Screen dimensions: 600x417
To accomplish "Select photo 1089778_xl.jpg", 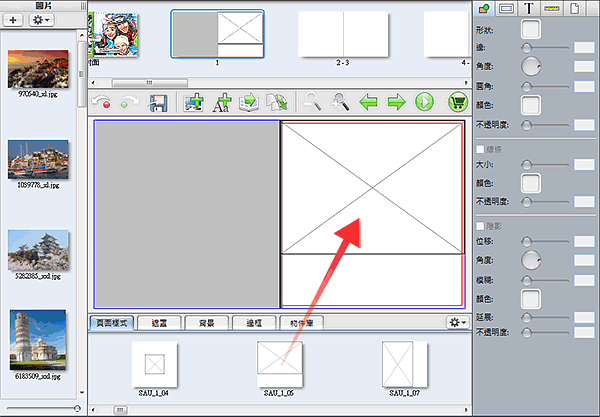I will coord(38,160).
